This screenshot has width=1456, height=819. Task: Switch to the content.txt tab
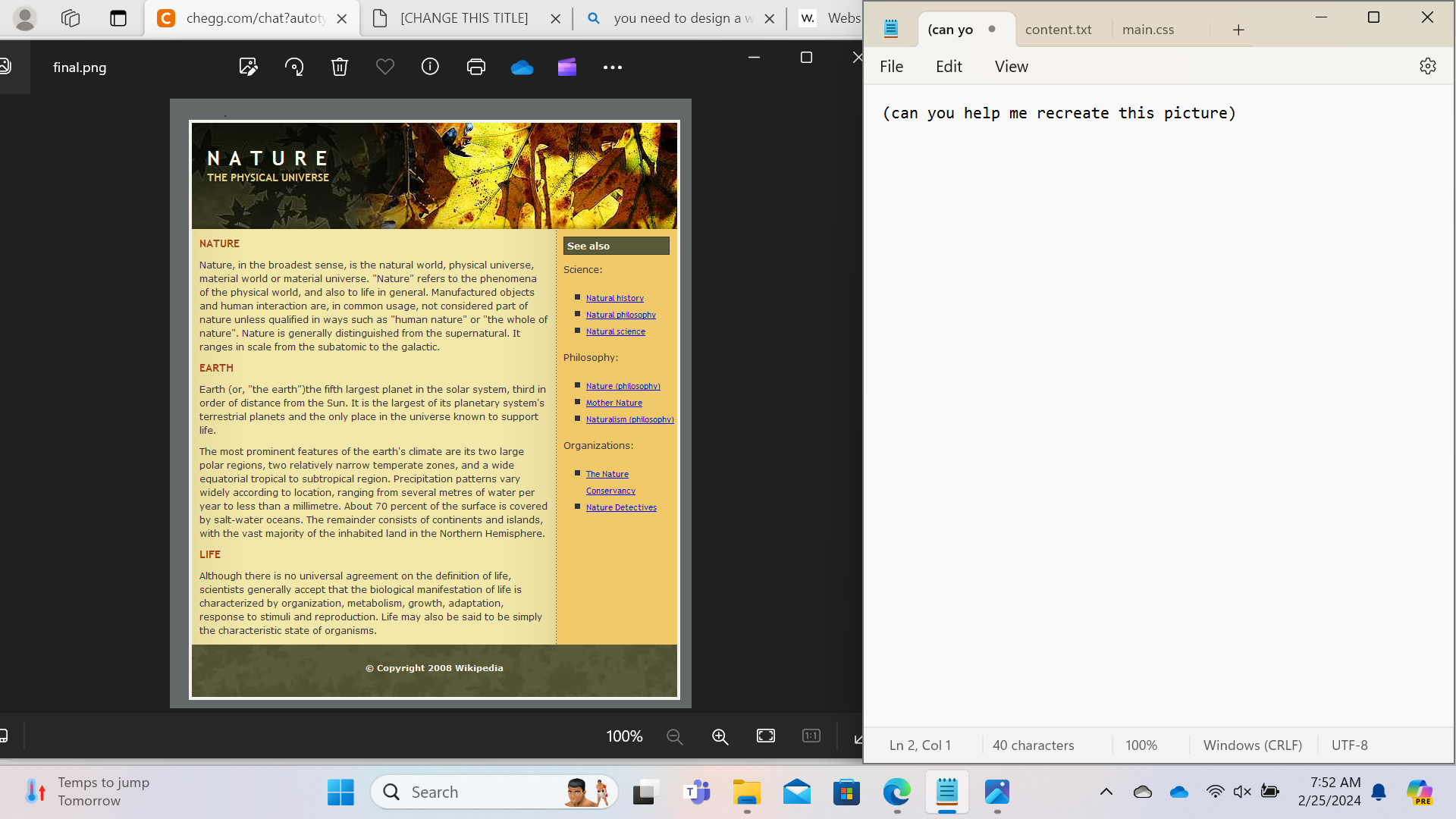[x=1058, y=29]
